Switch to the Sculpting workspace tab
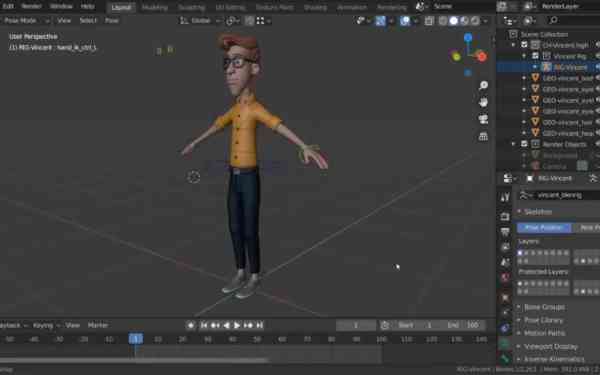 191,7
